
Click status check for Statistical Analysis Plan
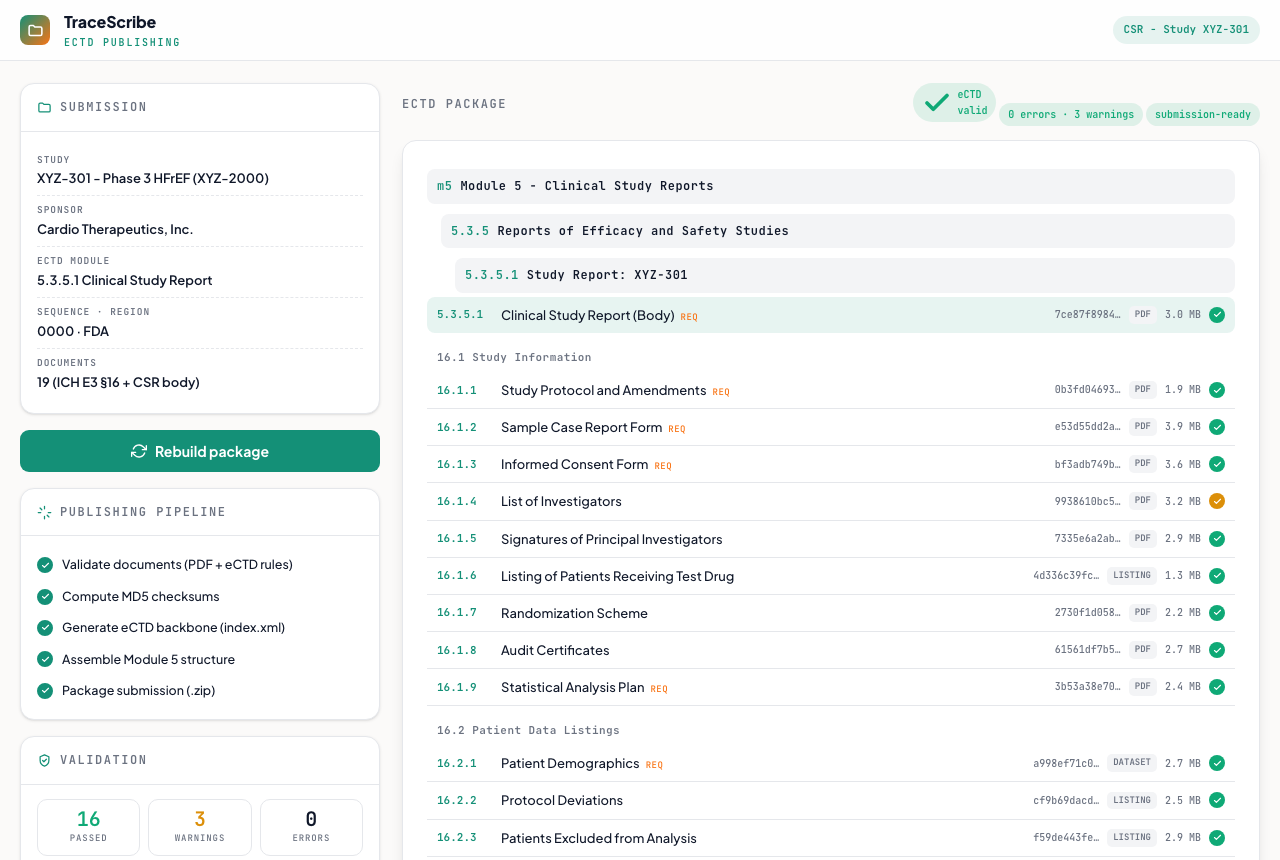coord(1217,687)
